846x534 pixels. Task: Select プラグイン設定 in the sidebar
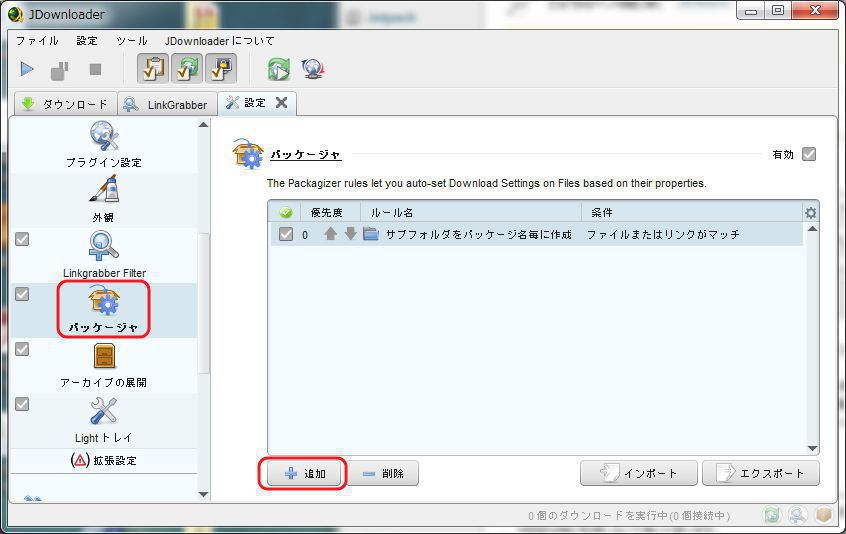pos(104,145)
